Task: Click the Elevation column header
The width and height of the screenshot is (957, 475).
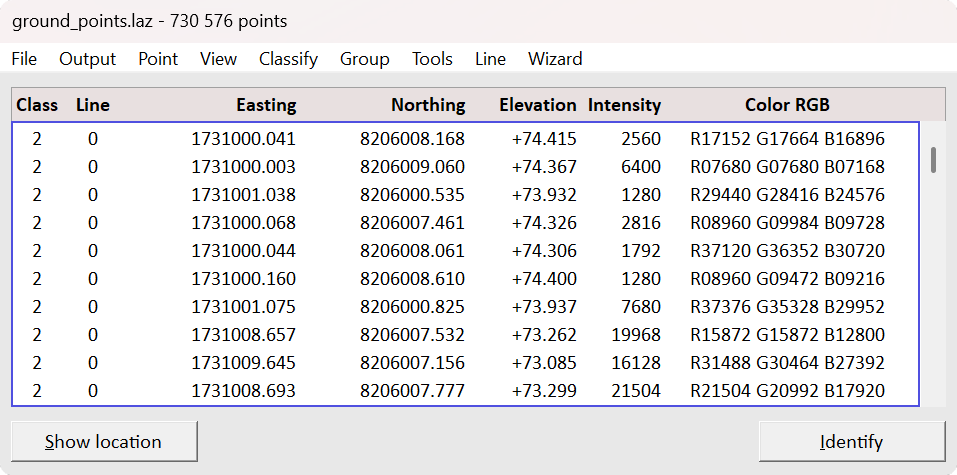Action: point(538,105)
